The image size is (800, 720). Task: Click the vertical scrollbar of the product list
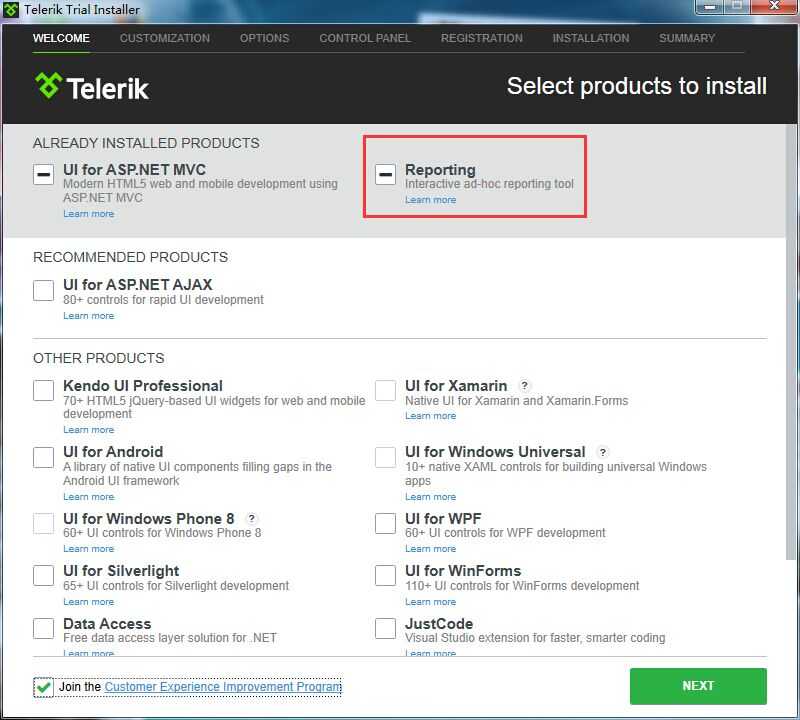click(x=792, y=342)
